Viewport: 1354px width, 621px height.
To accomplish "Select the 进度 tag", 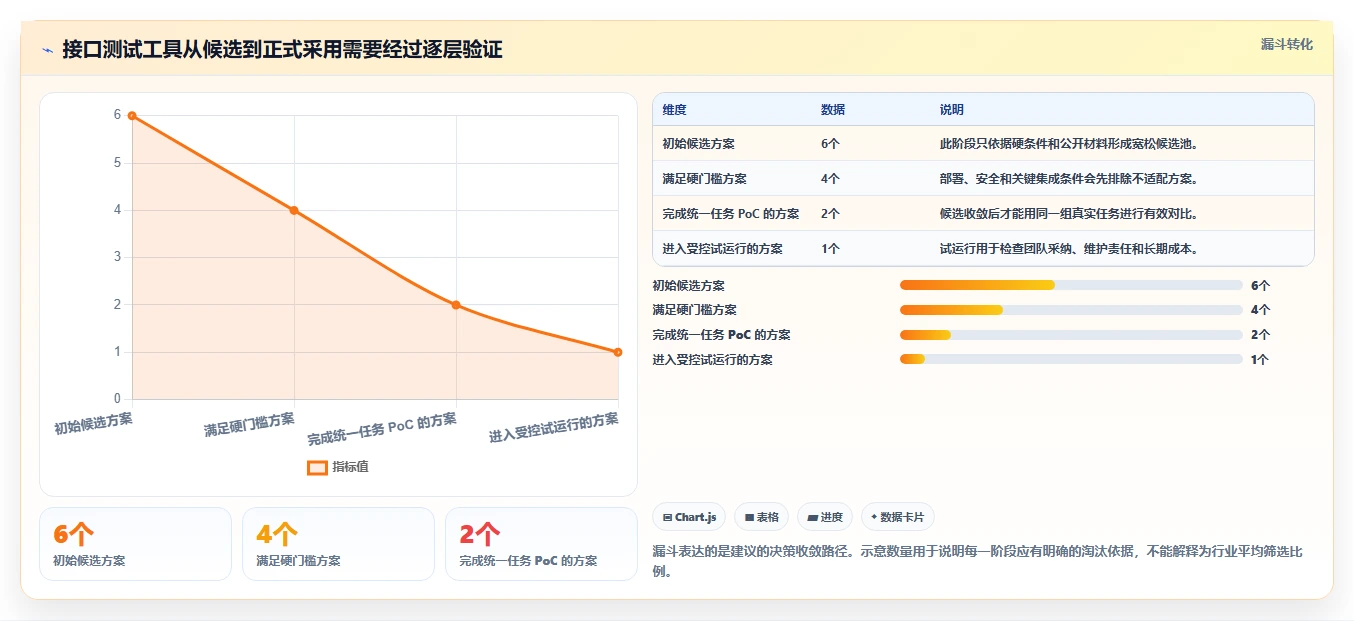I will point(825,517).
